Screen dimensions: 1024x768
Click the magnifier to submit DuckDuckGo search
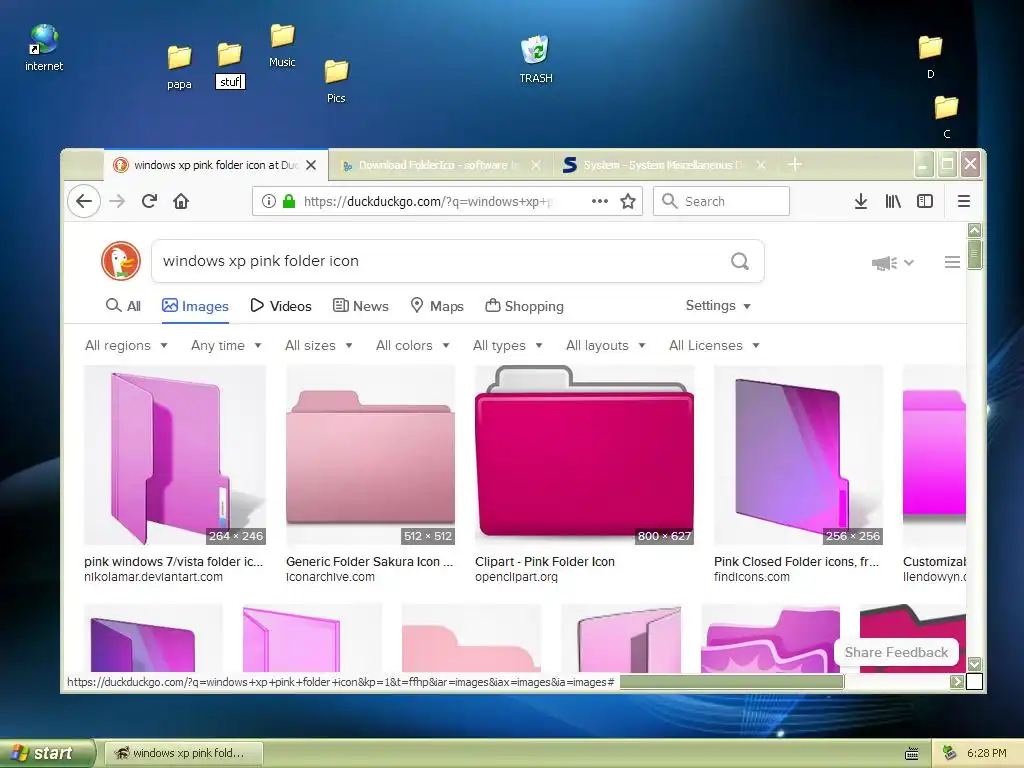[739, 261]
